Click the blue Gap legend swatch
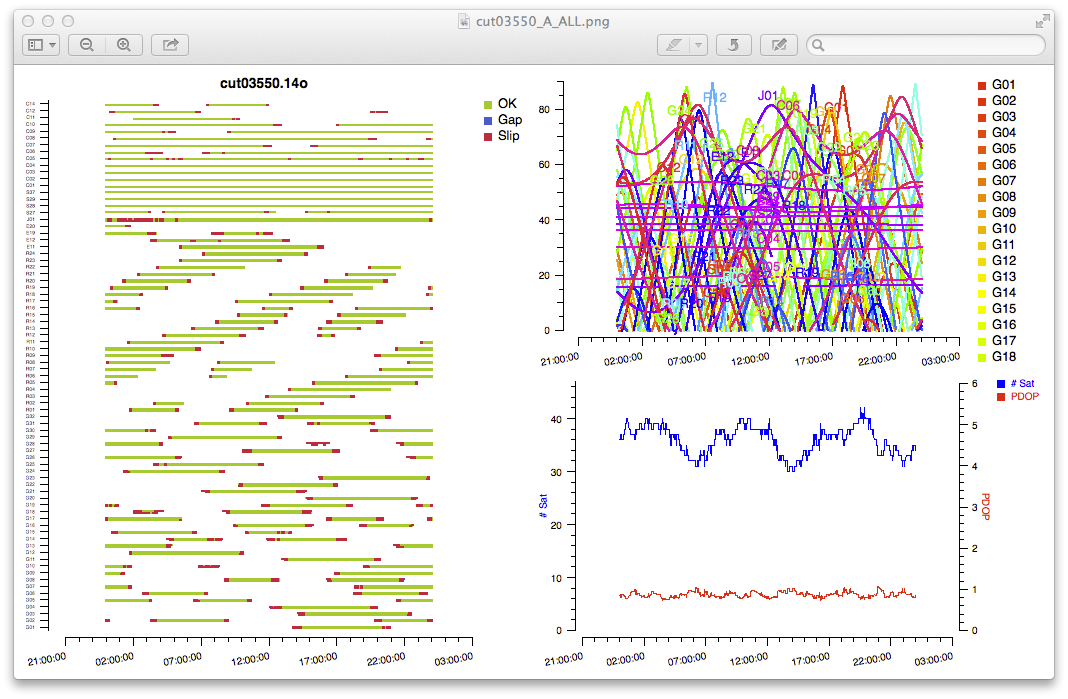 488,120
